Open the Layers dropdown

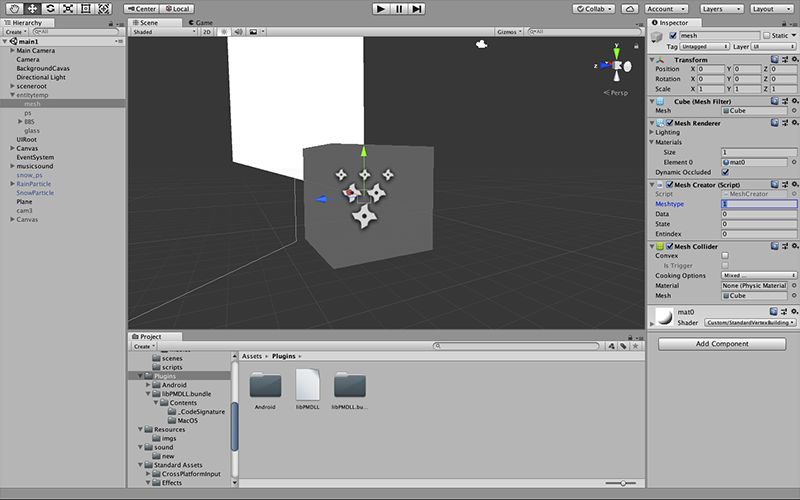click(721, 9)
